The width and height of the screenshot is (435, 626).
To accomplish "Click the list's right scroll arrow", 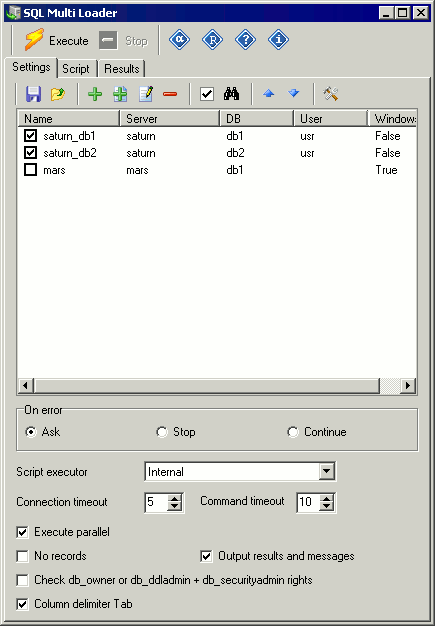I will point(408,386).
